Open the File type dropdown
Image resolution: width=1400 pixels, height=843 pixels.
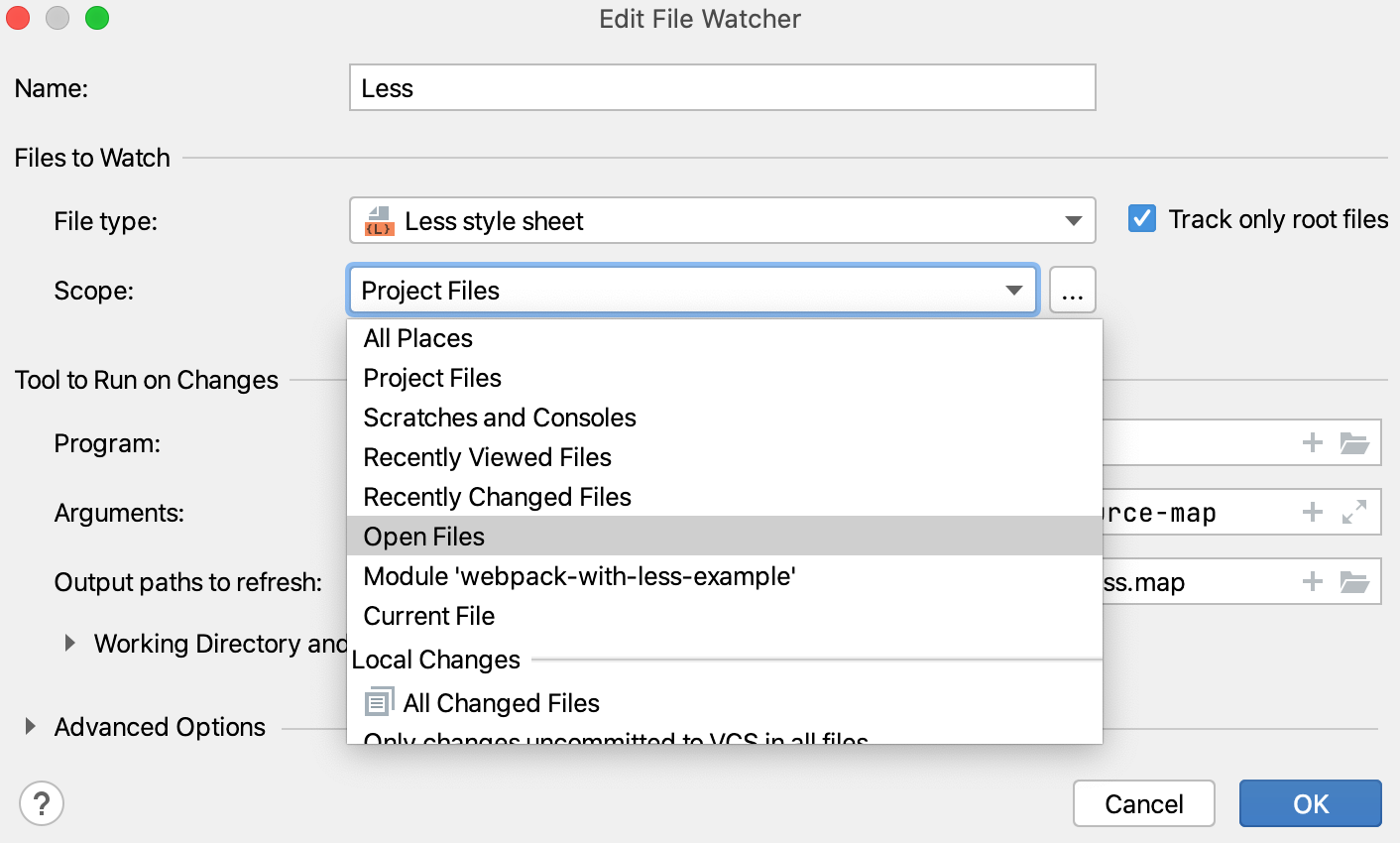click(x=1074, y=221)
